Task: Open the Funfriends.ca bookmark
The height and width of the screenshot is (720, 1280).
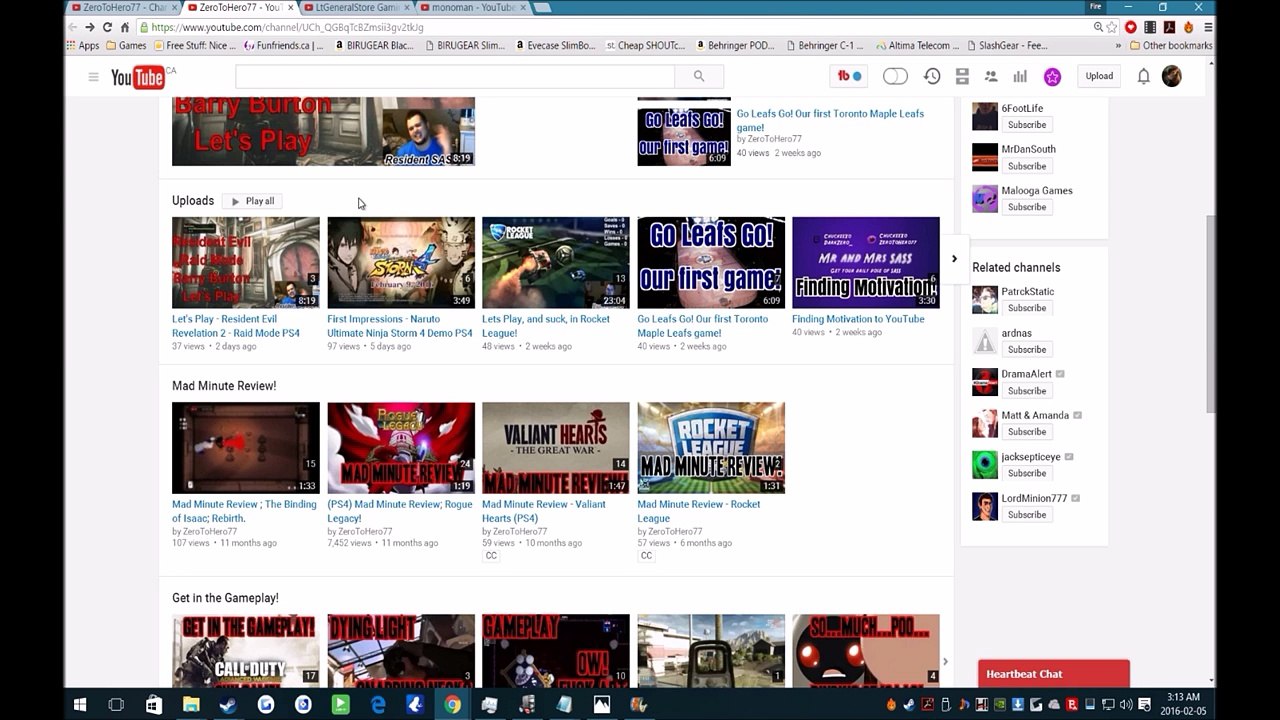Action: [283, 45]
